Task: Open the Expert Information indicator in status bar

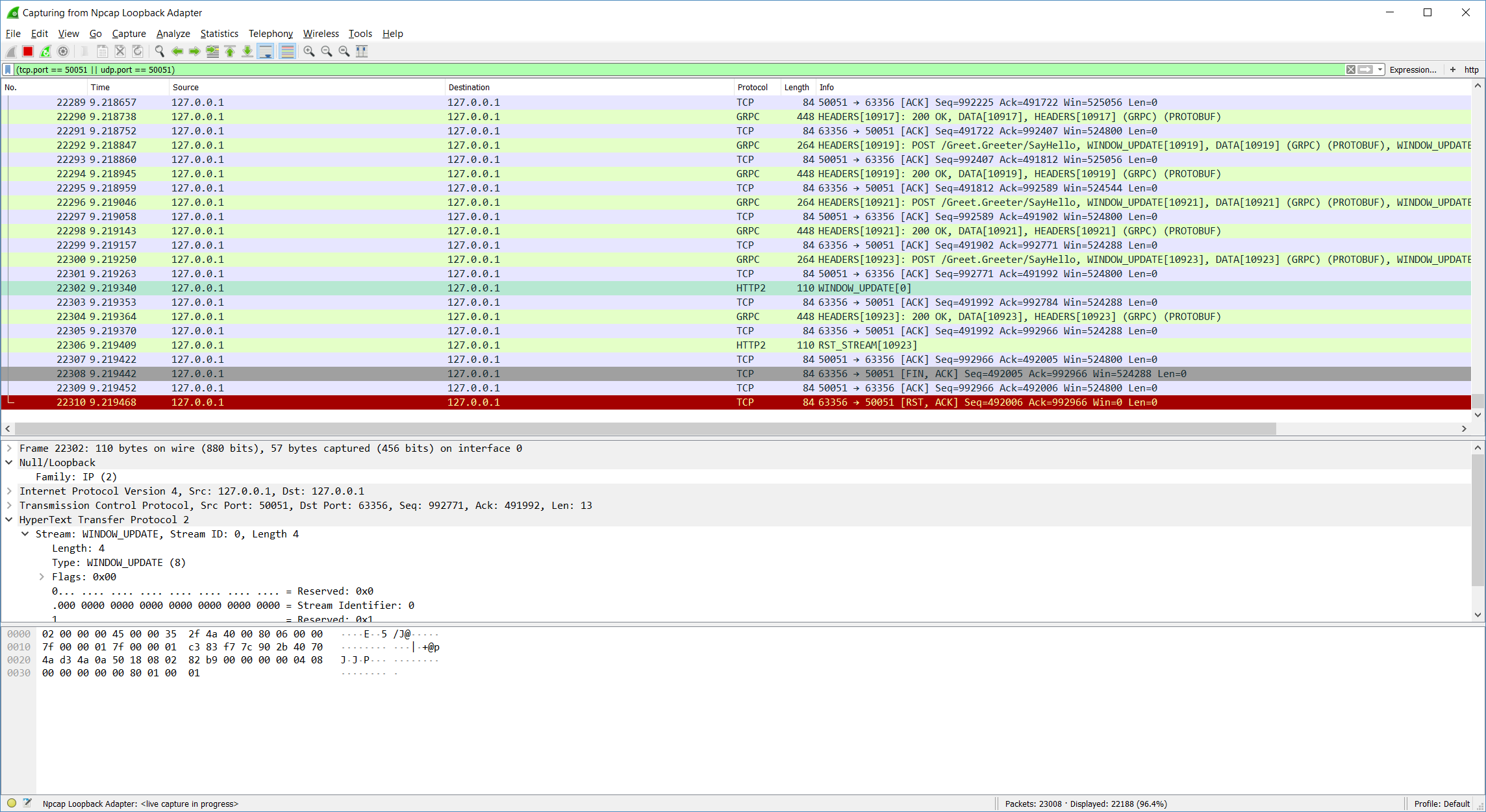Action: [11, 803]
